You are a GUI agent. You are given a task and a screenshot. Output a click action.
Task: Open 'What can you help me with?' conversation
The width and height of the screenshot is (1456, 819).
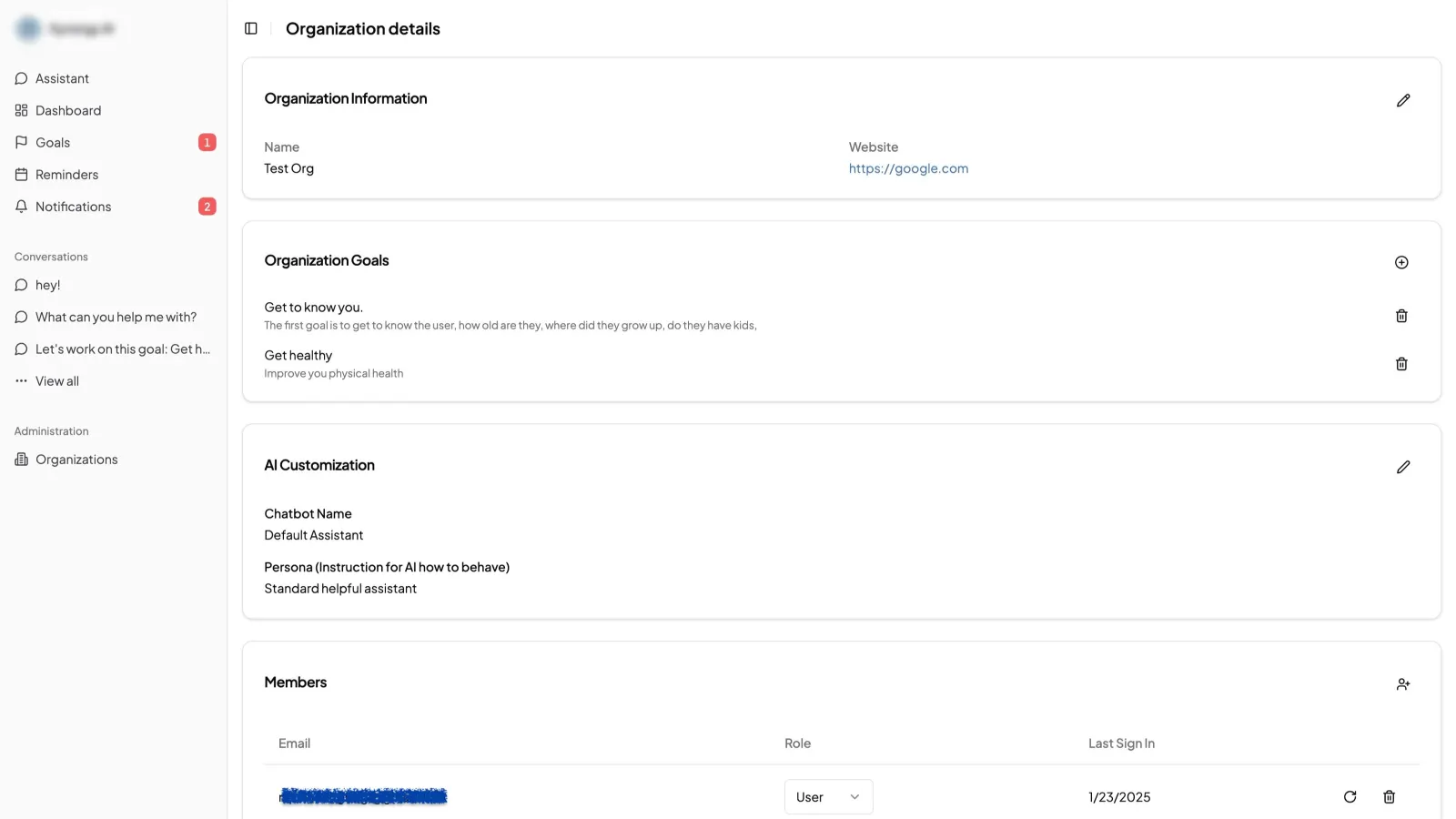pos(114,317)
